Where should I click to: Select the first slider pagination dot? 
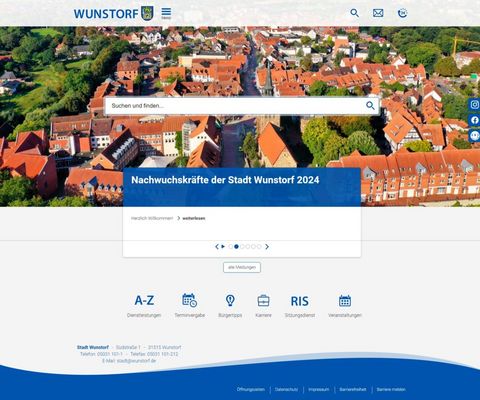click(x=230, y=247)
